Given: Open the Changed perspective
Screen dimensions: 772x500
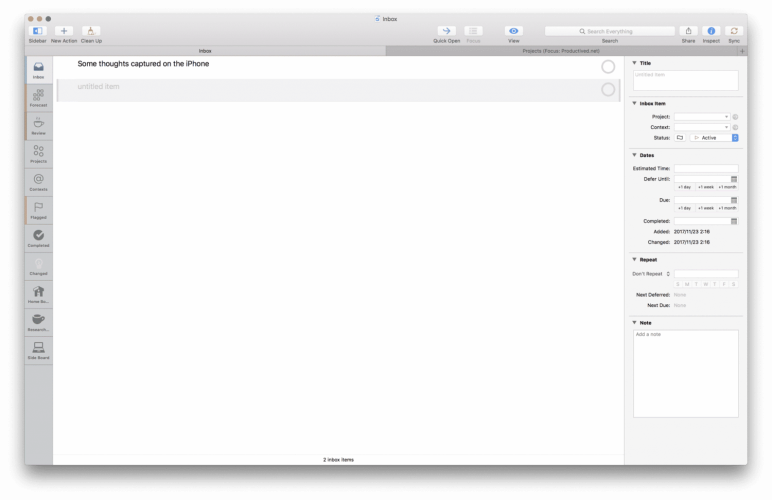Looking at the screenshot, I should [x=38, y=266].
